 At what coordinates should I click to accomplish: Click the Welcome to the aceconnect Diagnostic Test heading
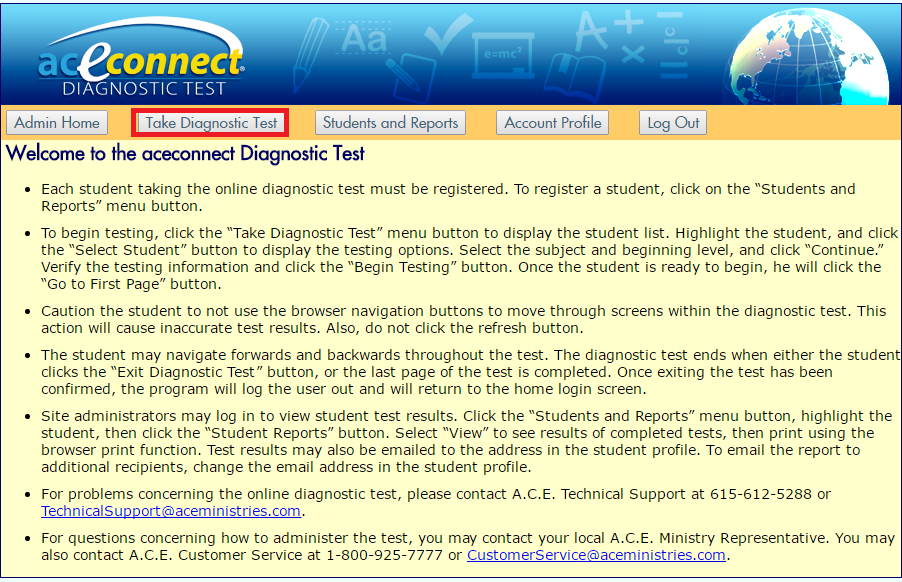pyautogui.click(x=185, y=154)
